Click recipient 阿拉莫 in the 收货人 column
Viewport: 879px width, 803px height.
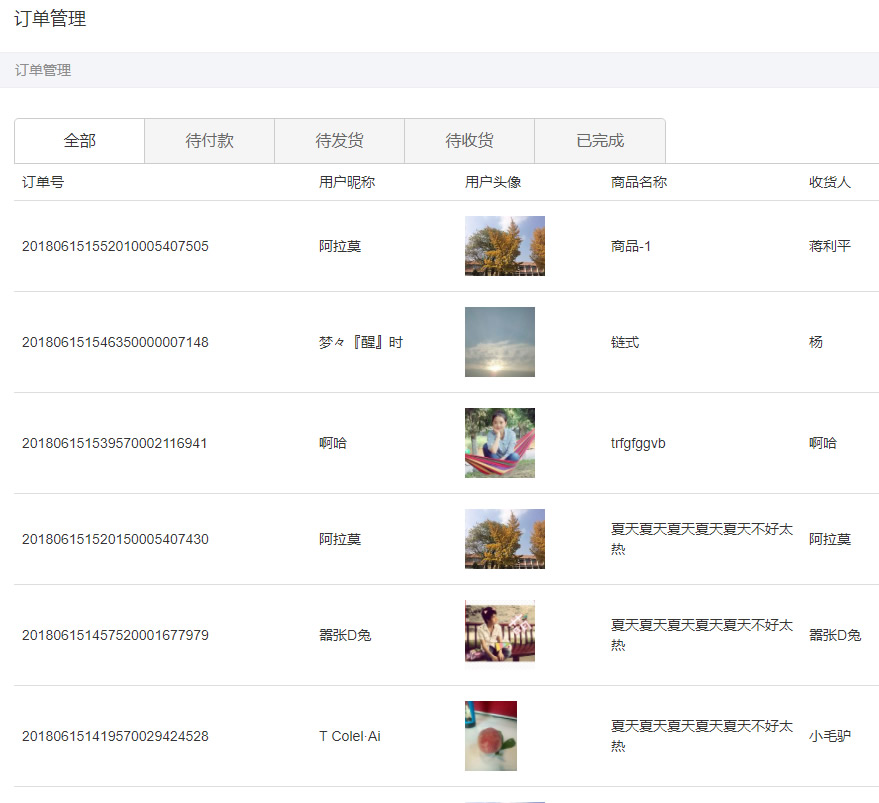click(830, 539)
